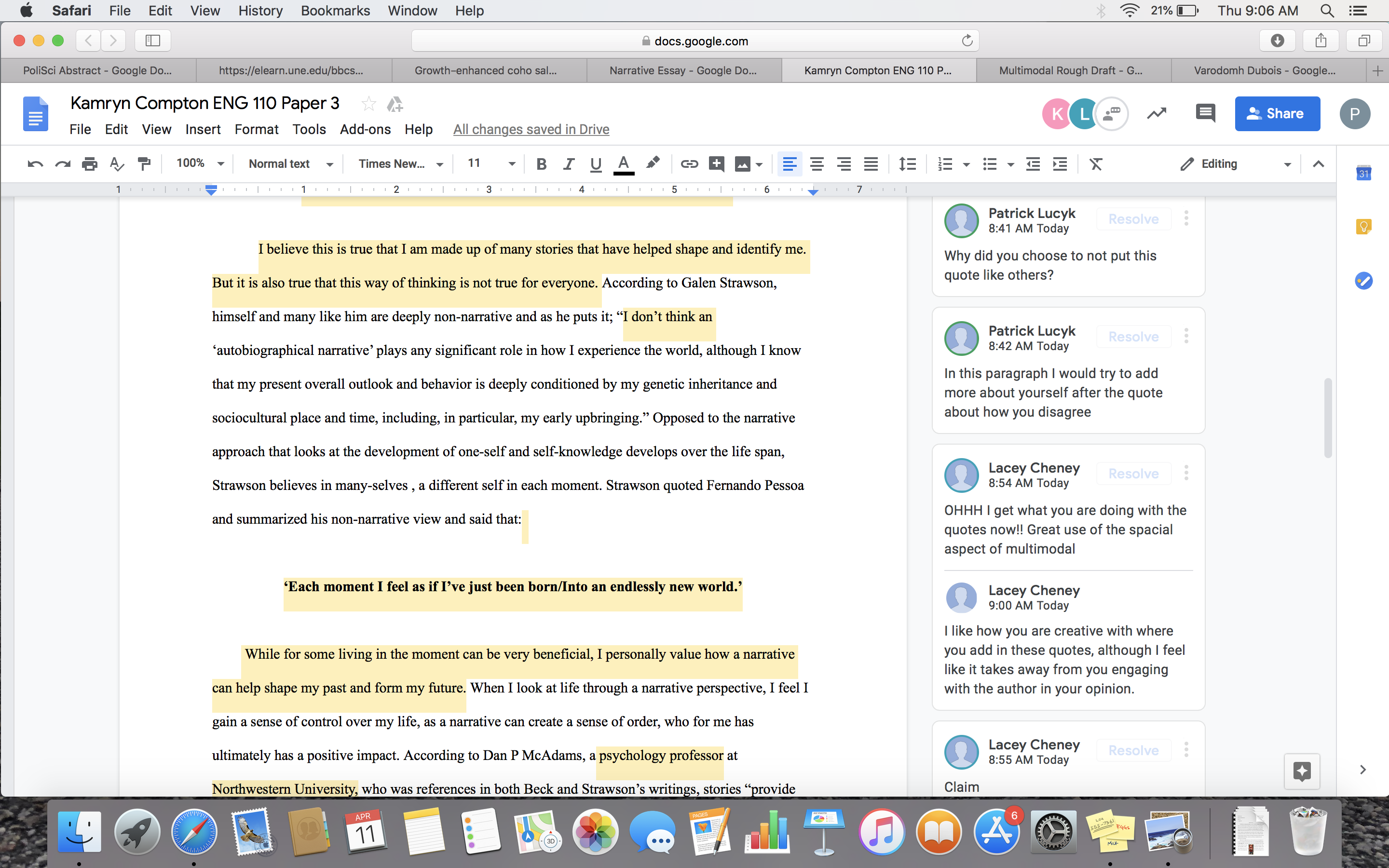Switch to Narrative Essay tab
1389x868 pixels.
pyautogui.click(x=682, y=70)
